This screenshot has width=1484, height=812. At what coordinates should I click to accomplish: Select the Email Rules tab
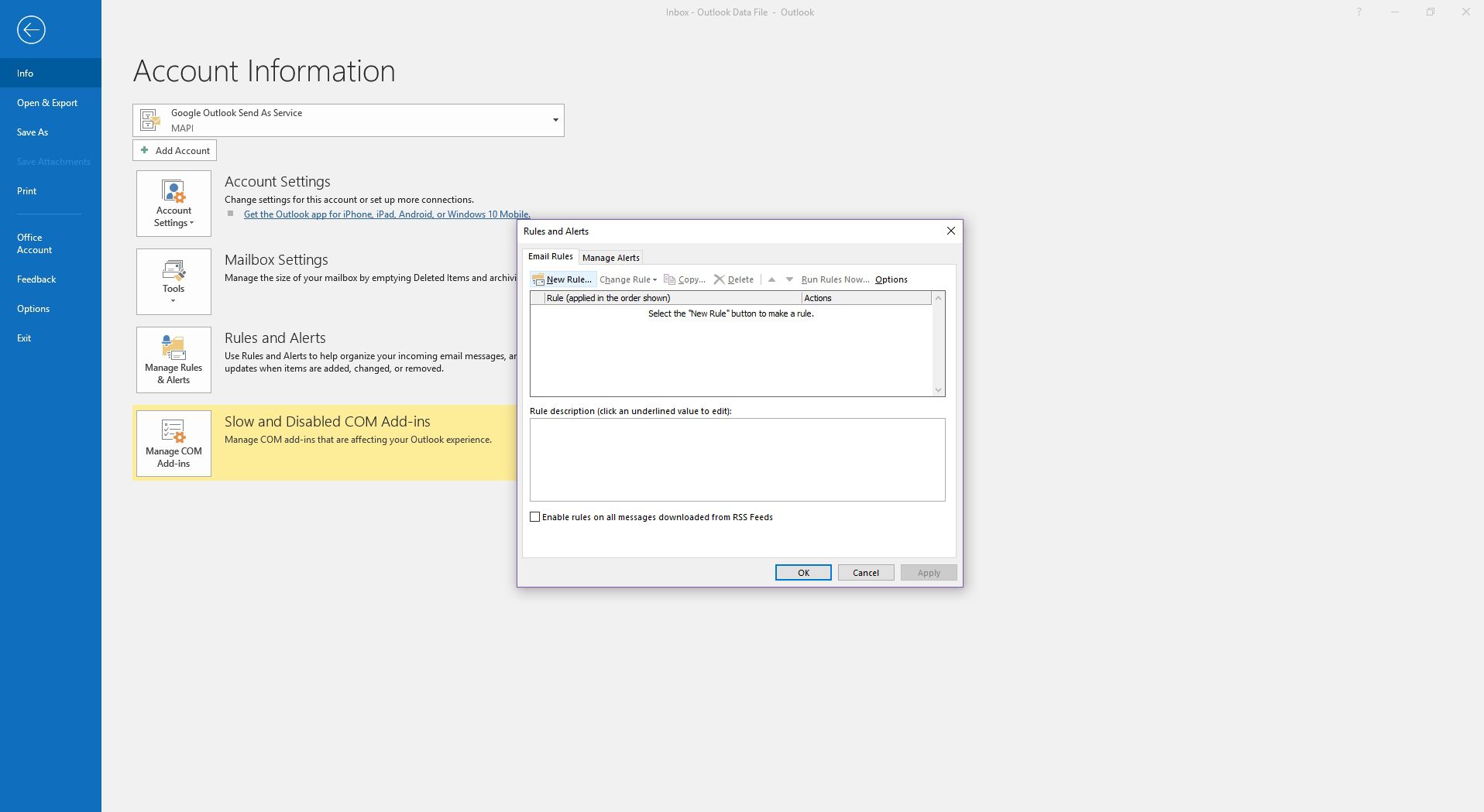click(x=551, y=256)
